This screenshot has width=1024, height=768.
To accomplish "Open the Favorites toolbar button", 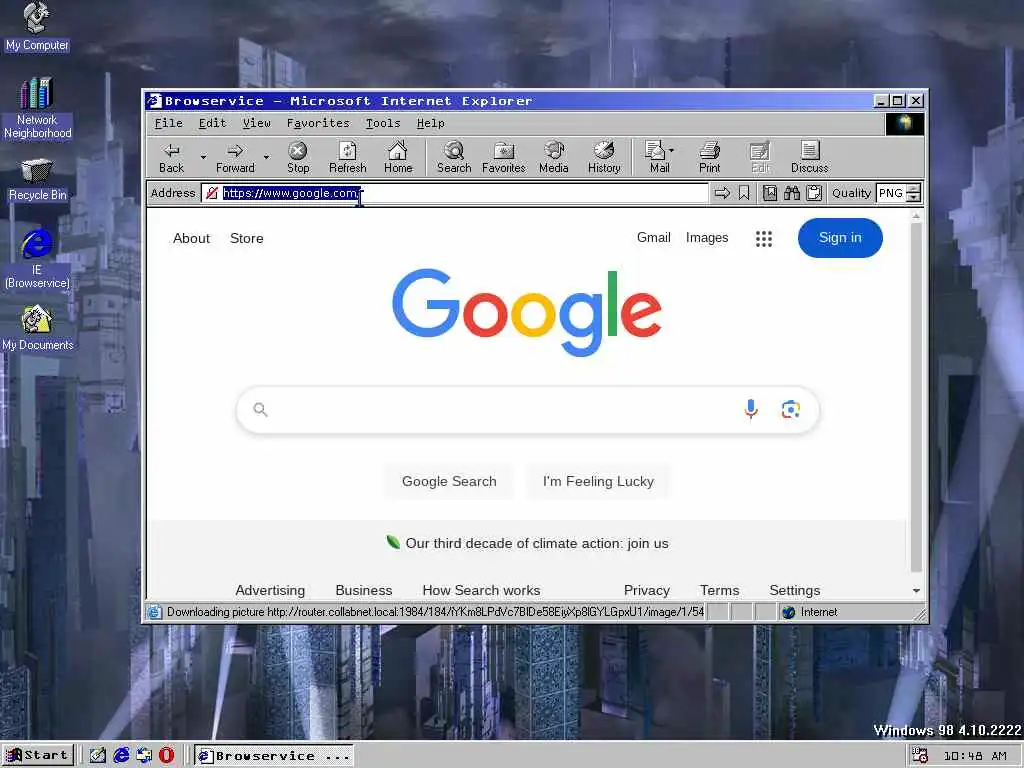I will [x=504, y=157].
